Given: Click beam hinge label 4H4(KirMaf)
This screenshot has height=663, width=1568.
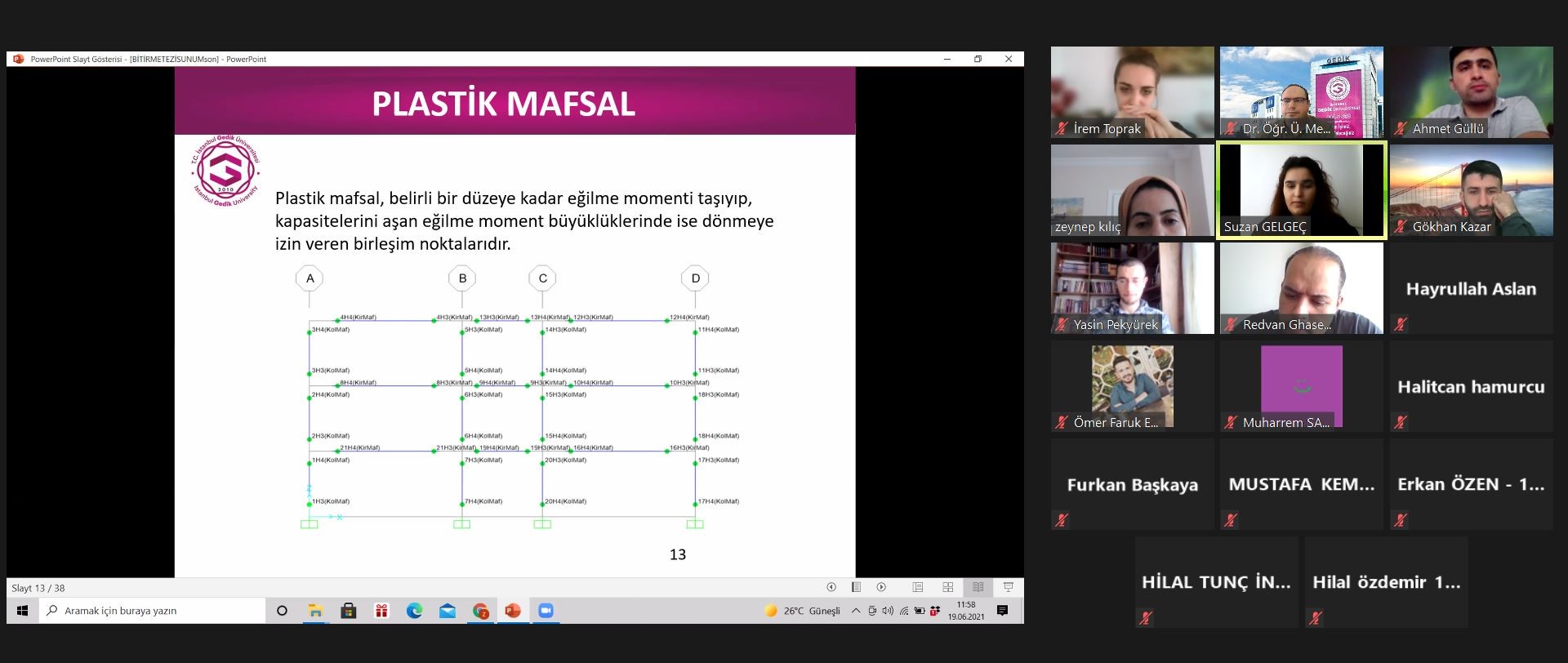Looking at the screenshot, I should click(359, 317).
